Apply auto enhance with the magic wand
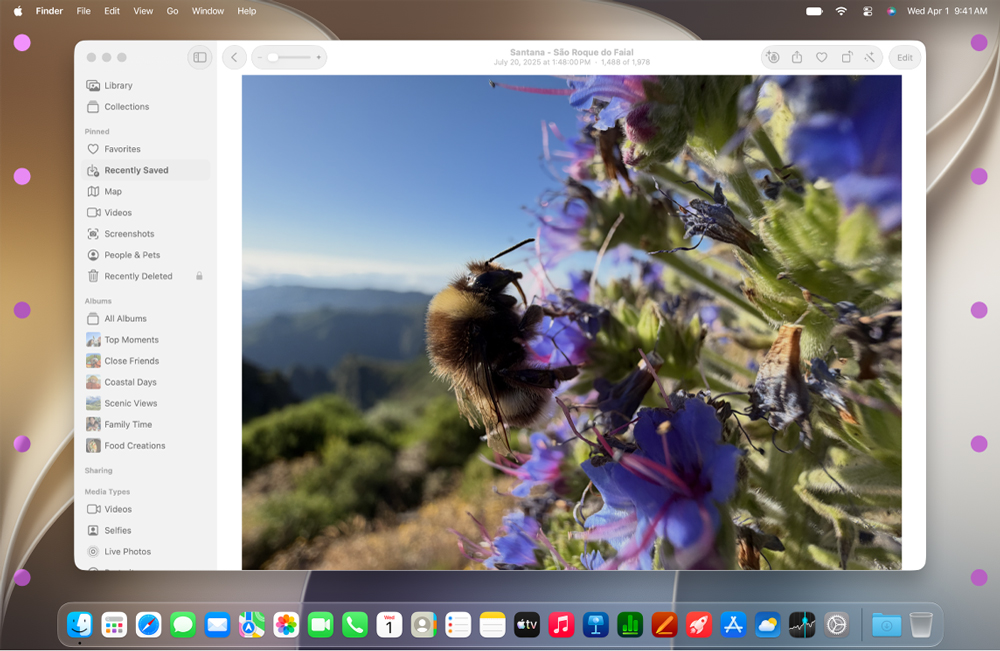The image size is (1000, 651). point(870,57)
